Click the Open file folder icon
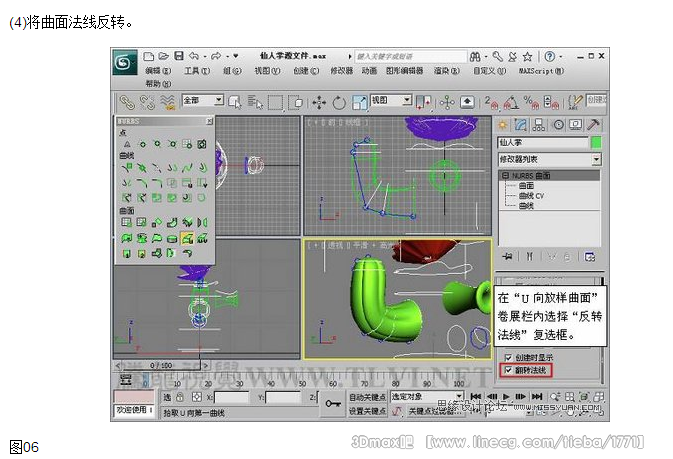The image size is (673, 459). point(164,56)
